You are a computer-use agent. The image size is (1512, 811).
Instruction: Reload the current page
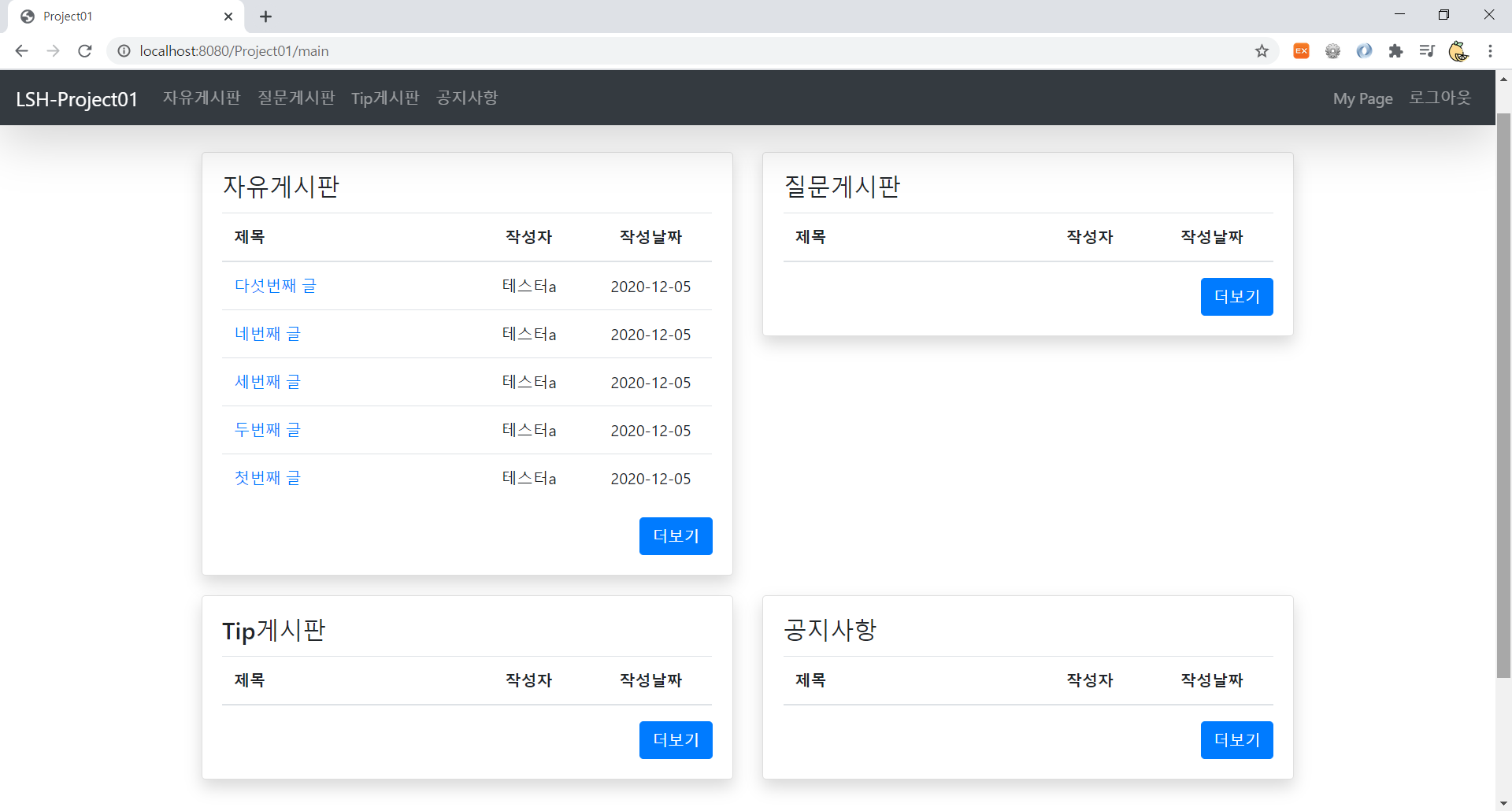85,51
